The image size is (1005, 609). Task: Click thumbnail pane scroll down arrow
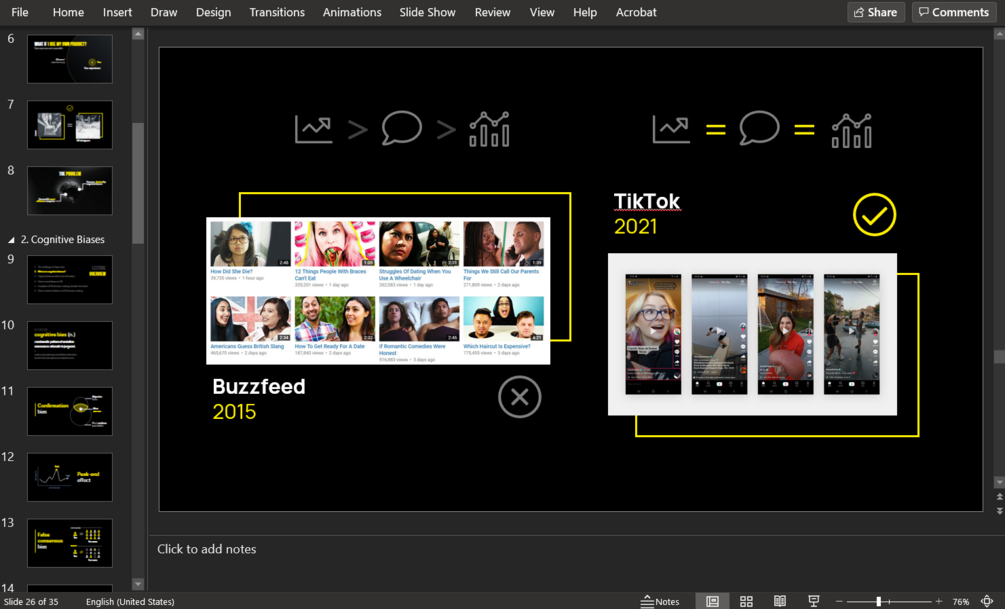(138, 583)
